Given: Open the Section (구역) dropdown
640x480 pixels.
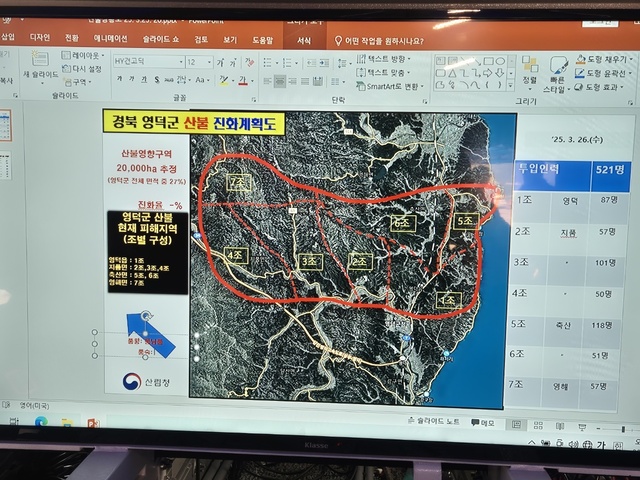Looking at the screenshot, I should pyautogui.click(x=78, y=82).
